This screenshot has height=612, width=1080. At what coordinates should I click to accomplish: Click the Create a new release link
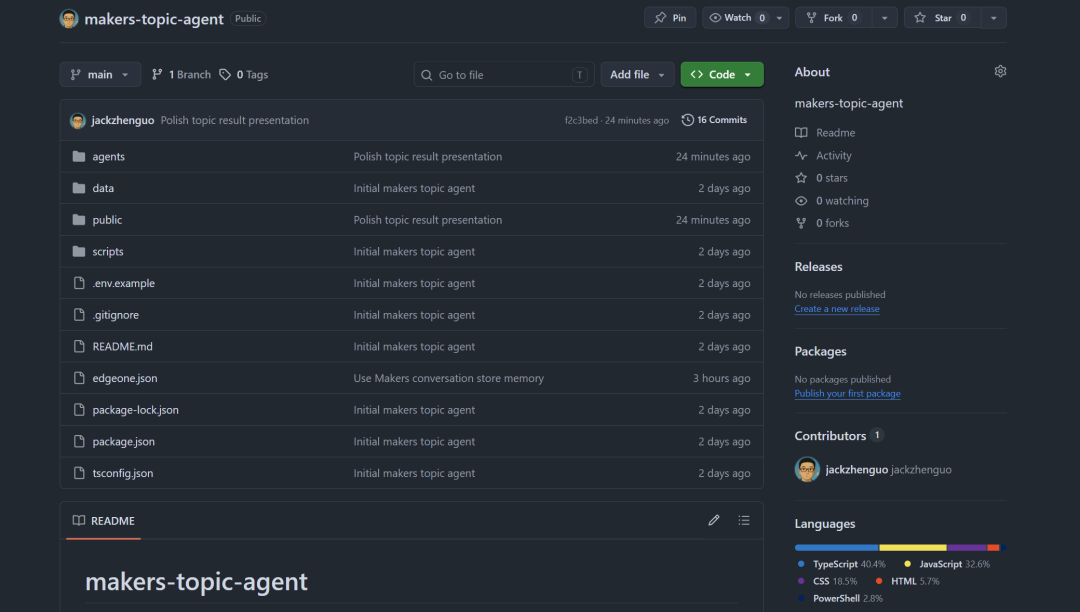(x=837, y=309)
